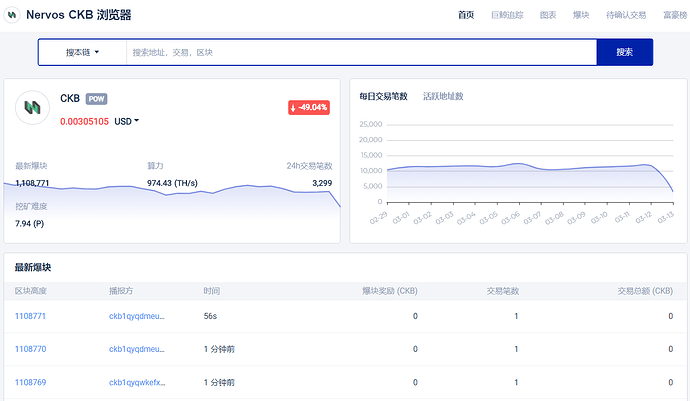Click the 最新爆块 section heading
The image size is (690, 401).
(x=33, y=267)
